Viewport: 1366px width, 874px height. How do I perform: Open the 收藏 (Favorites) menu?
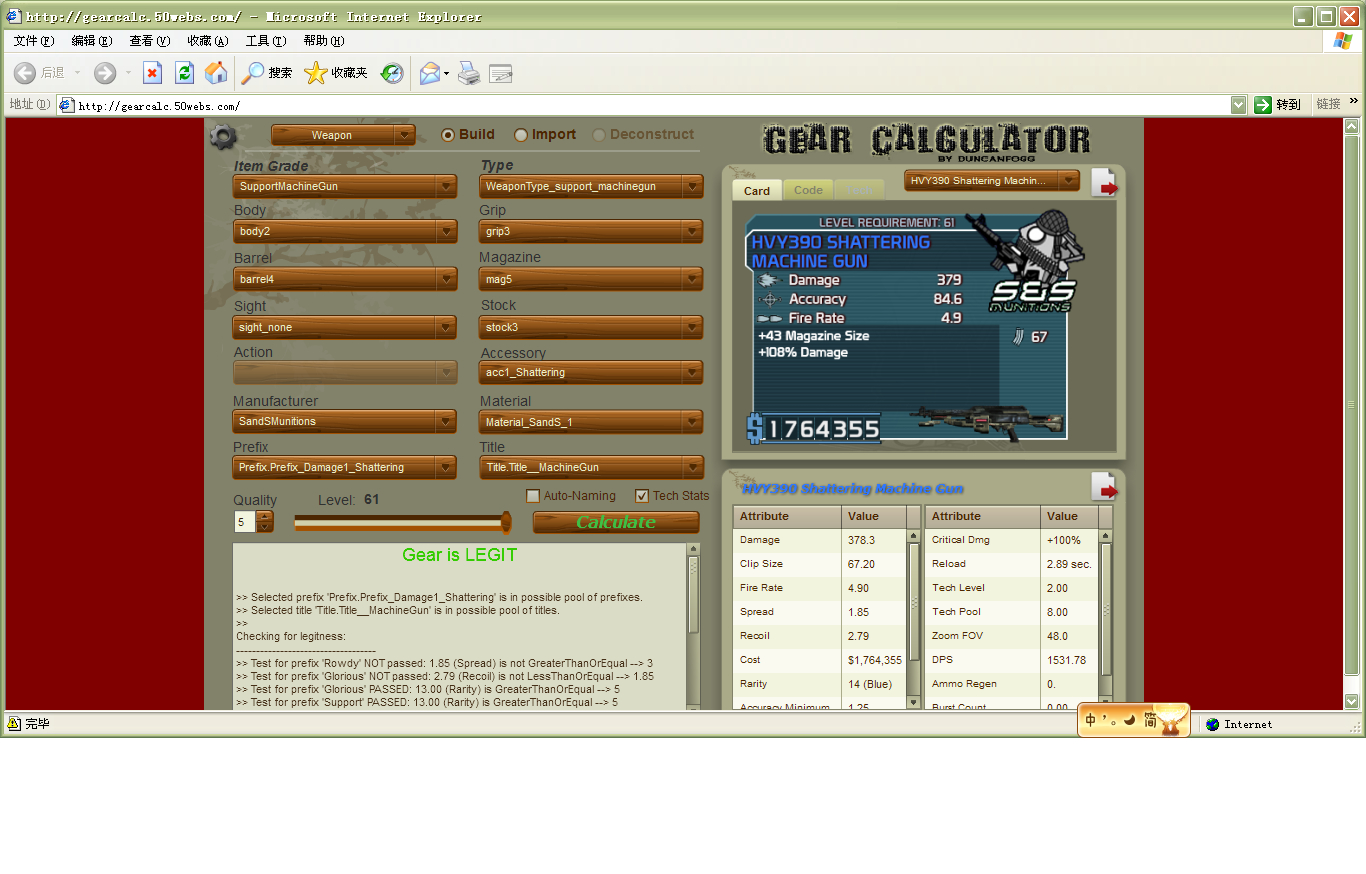[x=208, y=41]
